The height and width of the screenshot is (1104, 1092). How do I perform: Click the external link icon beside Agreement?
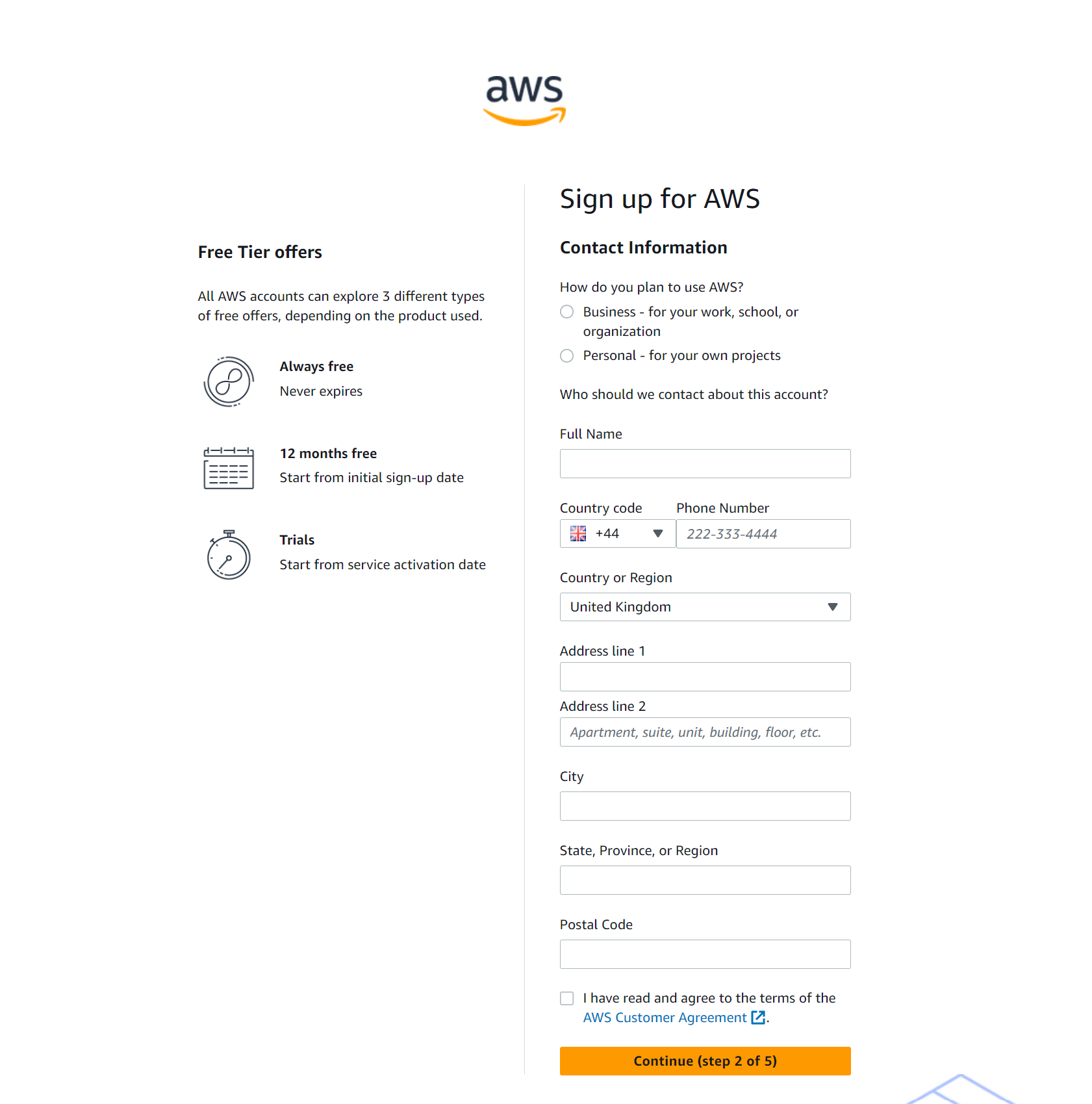[x=758, y=1018]
